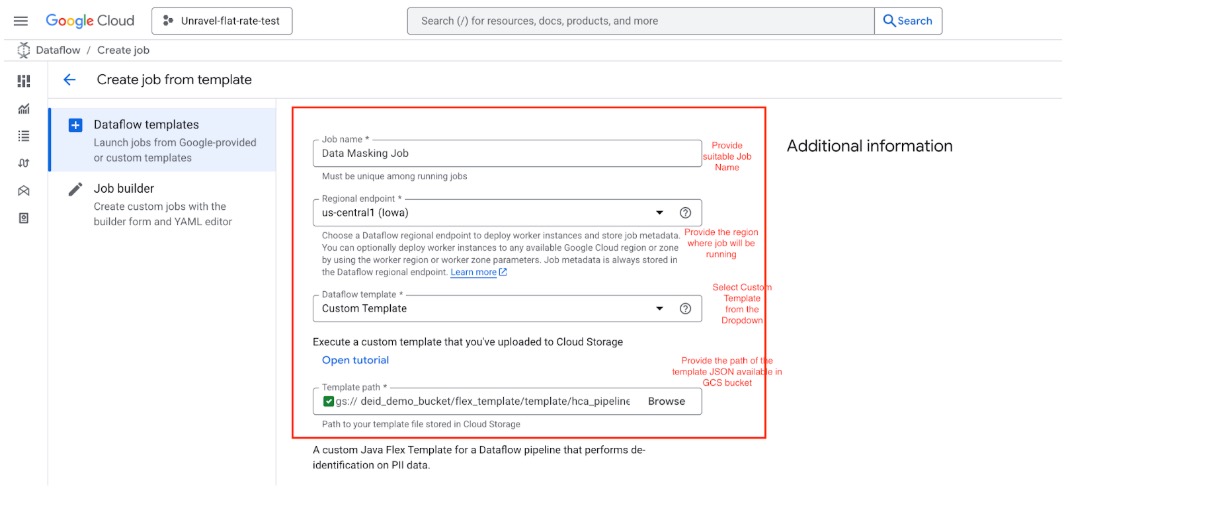Click the green checkmark in Template path

point(328,402)
